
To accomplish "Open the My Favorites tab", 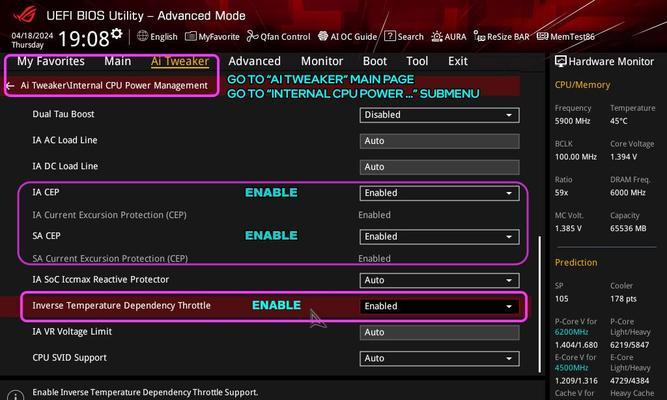I will tap(51, 61).
